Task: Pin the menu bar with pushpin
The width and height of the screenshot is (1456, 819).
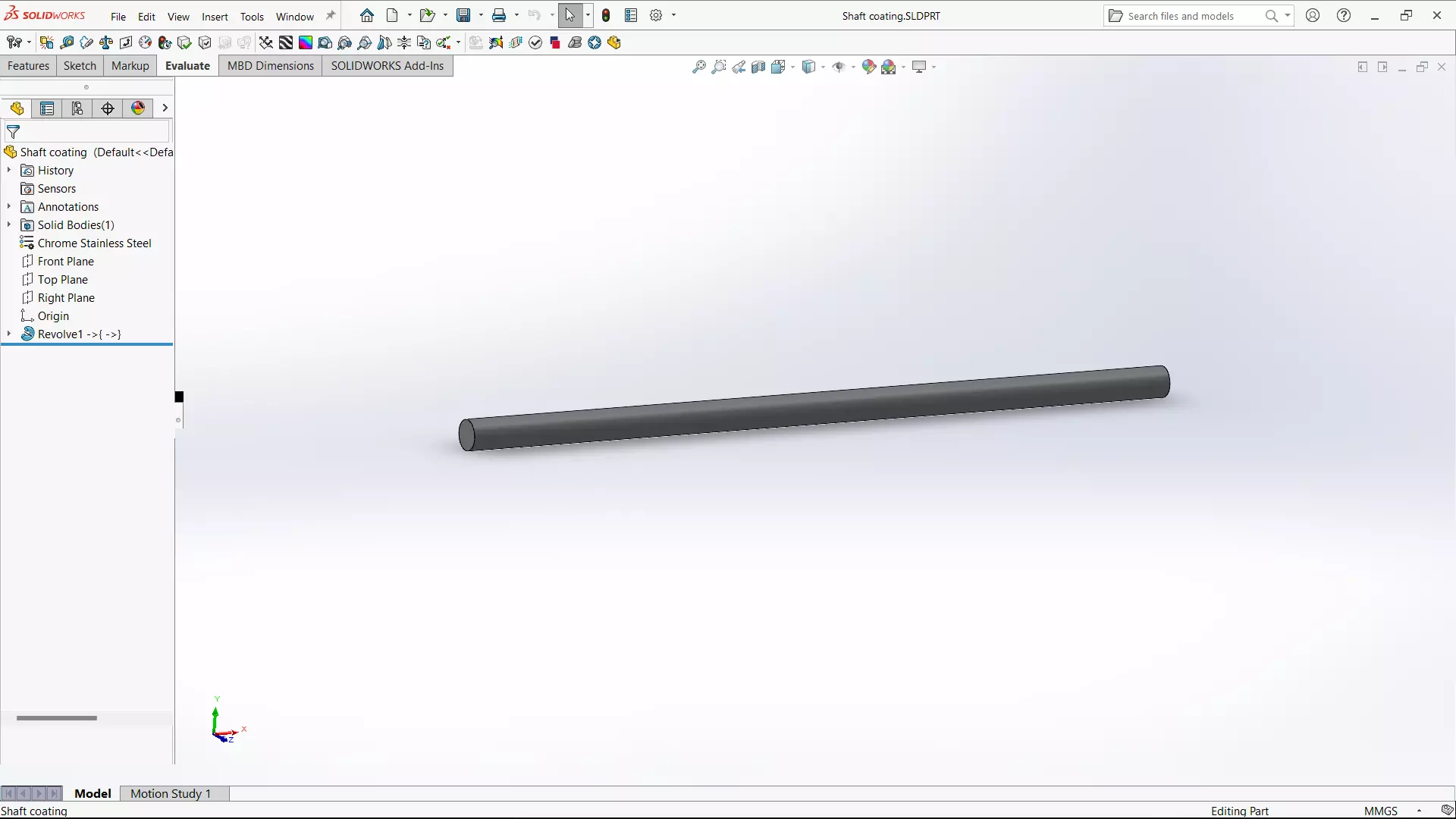Action: pos(331,15)
